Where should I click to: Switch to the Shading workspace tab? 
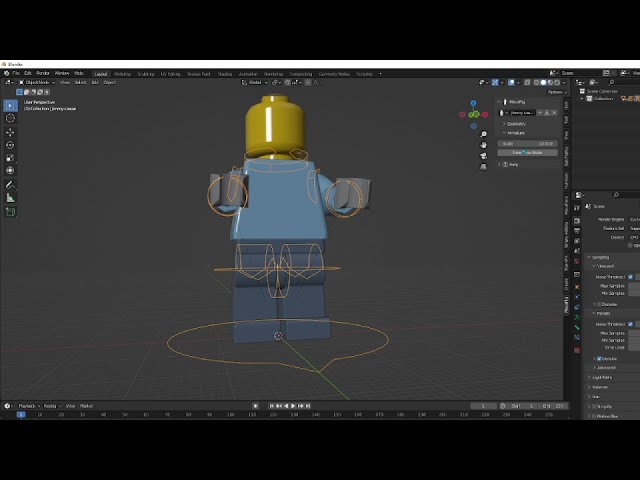click(x=224, y=74)
